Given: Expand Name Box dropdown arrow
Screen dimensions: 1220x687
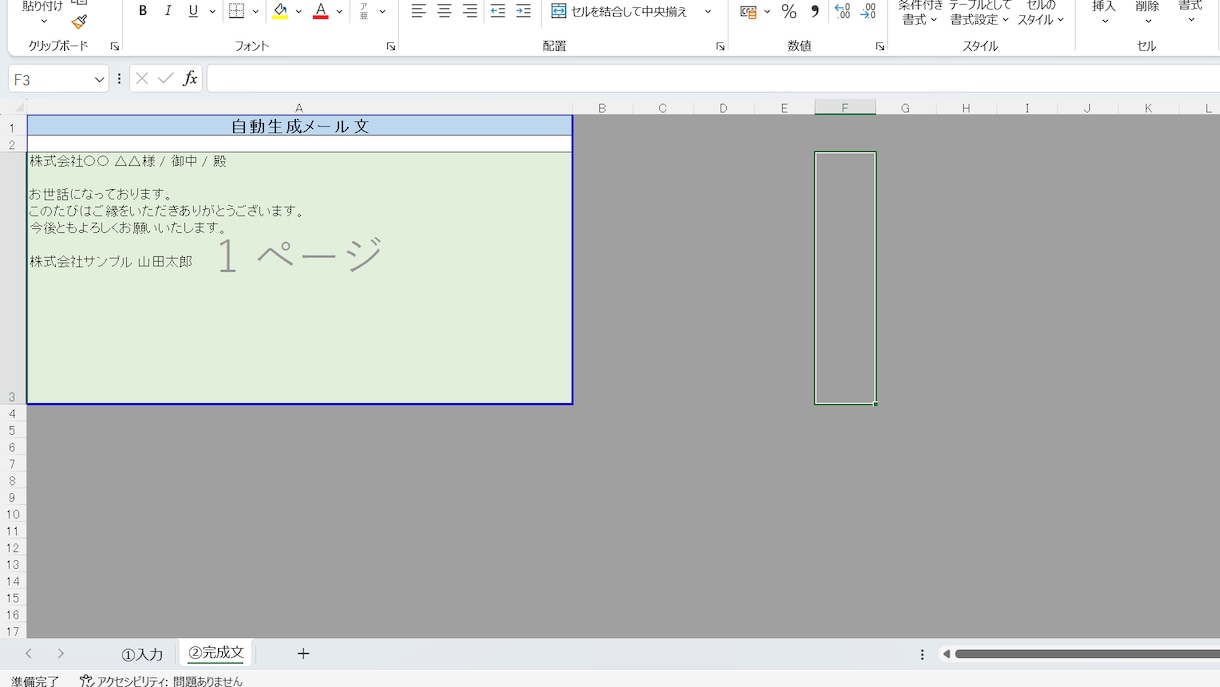Looking at the screenshot, I should pyautogui.click(x=99, y=79).
